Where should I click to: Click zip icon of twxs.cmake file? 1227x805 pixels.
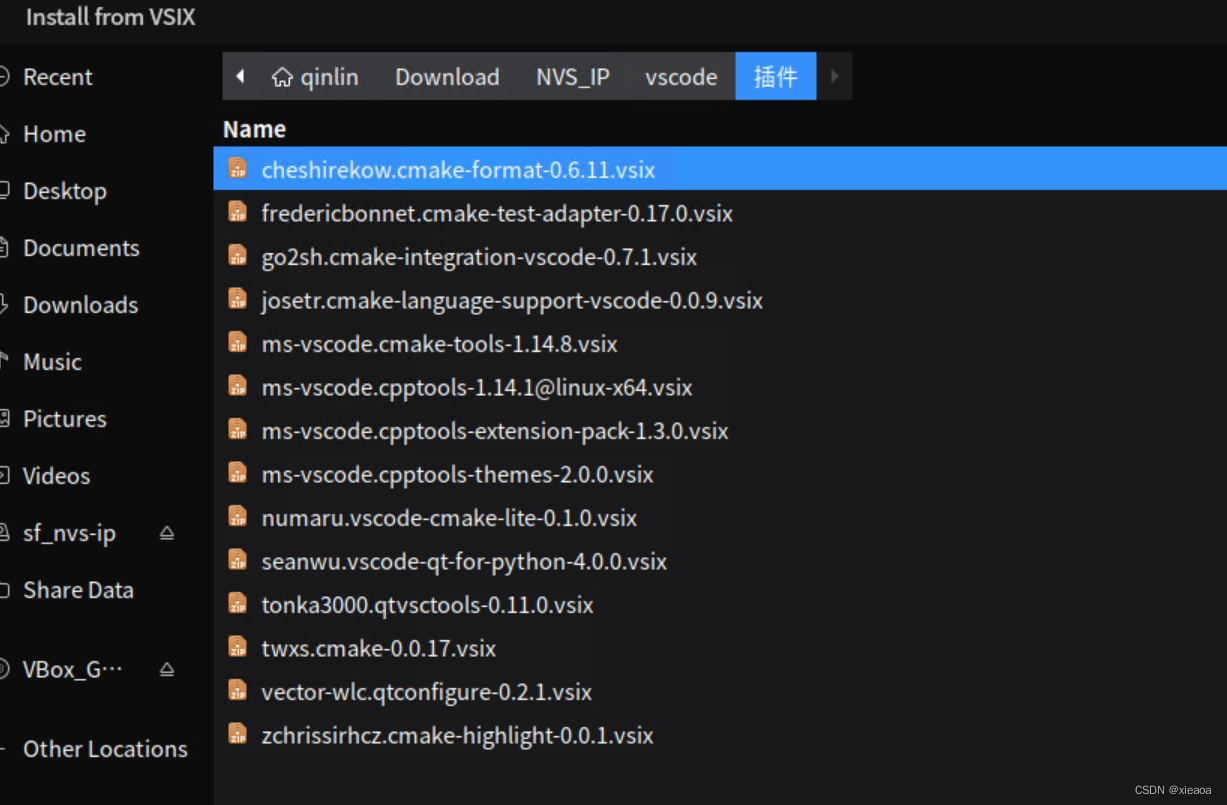[x=237, y=647]
